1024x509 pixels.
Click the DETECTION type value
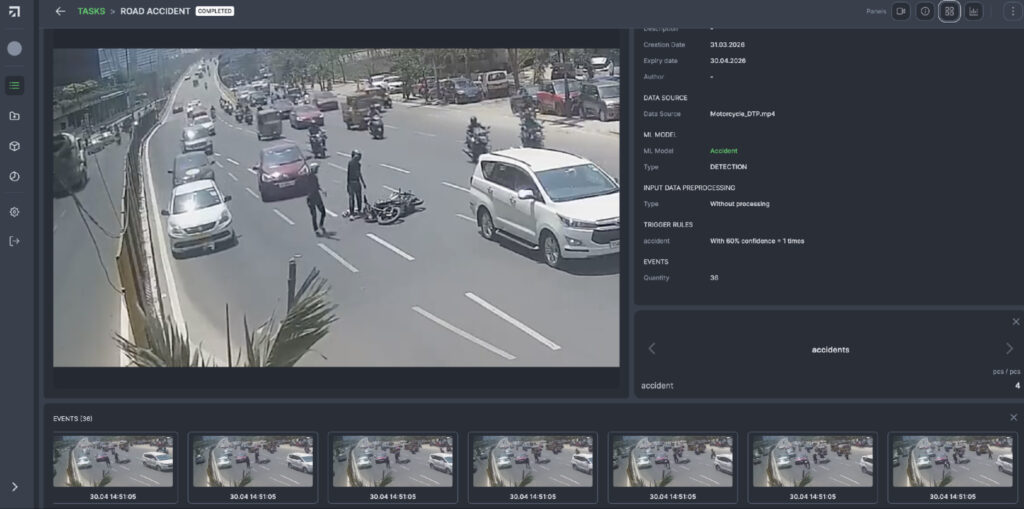728,167
